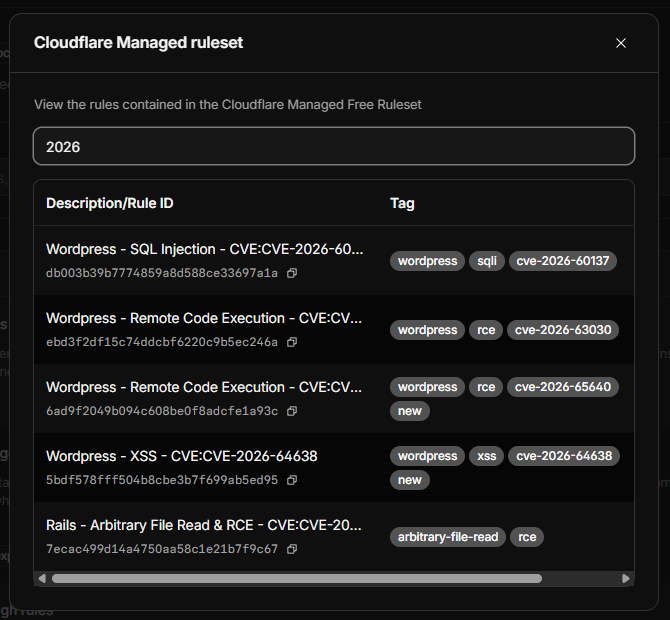This screenshot has height=620, width=670.
Task: Select the Rails Arbitrary File Read & RCE description
Action: (x=204, y=525)
